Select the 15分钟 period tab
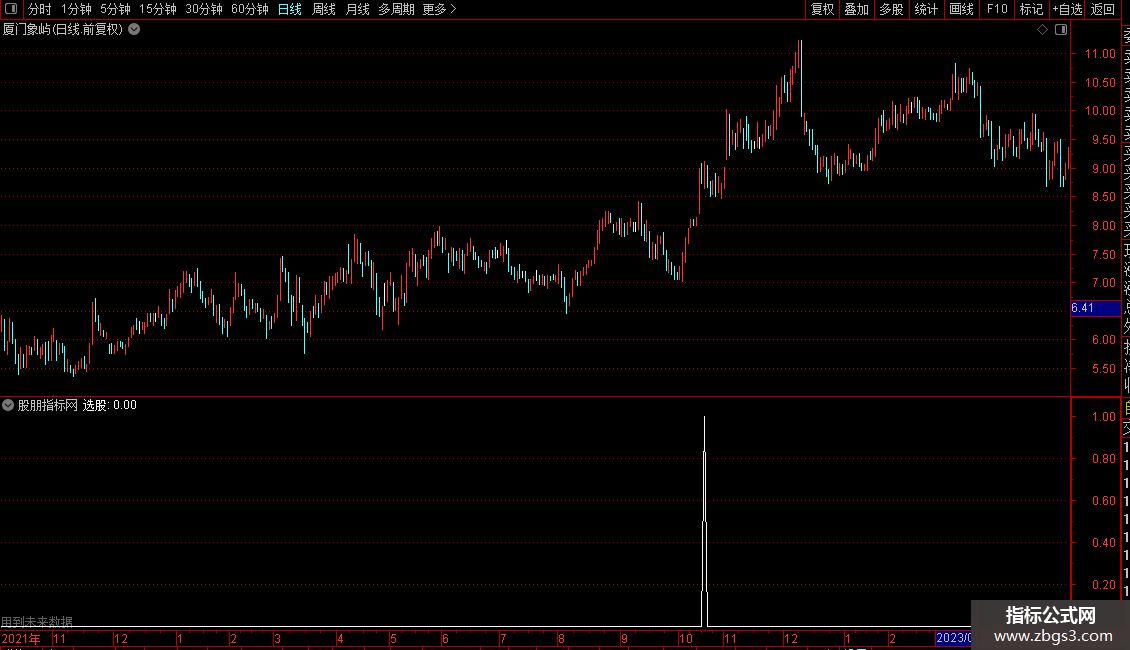 click(157, 9)
